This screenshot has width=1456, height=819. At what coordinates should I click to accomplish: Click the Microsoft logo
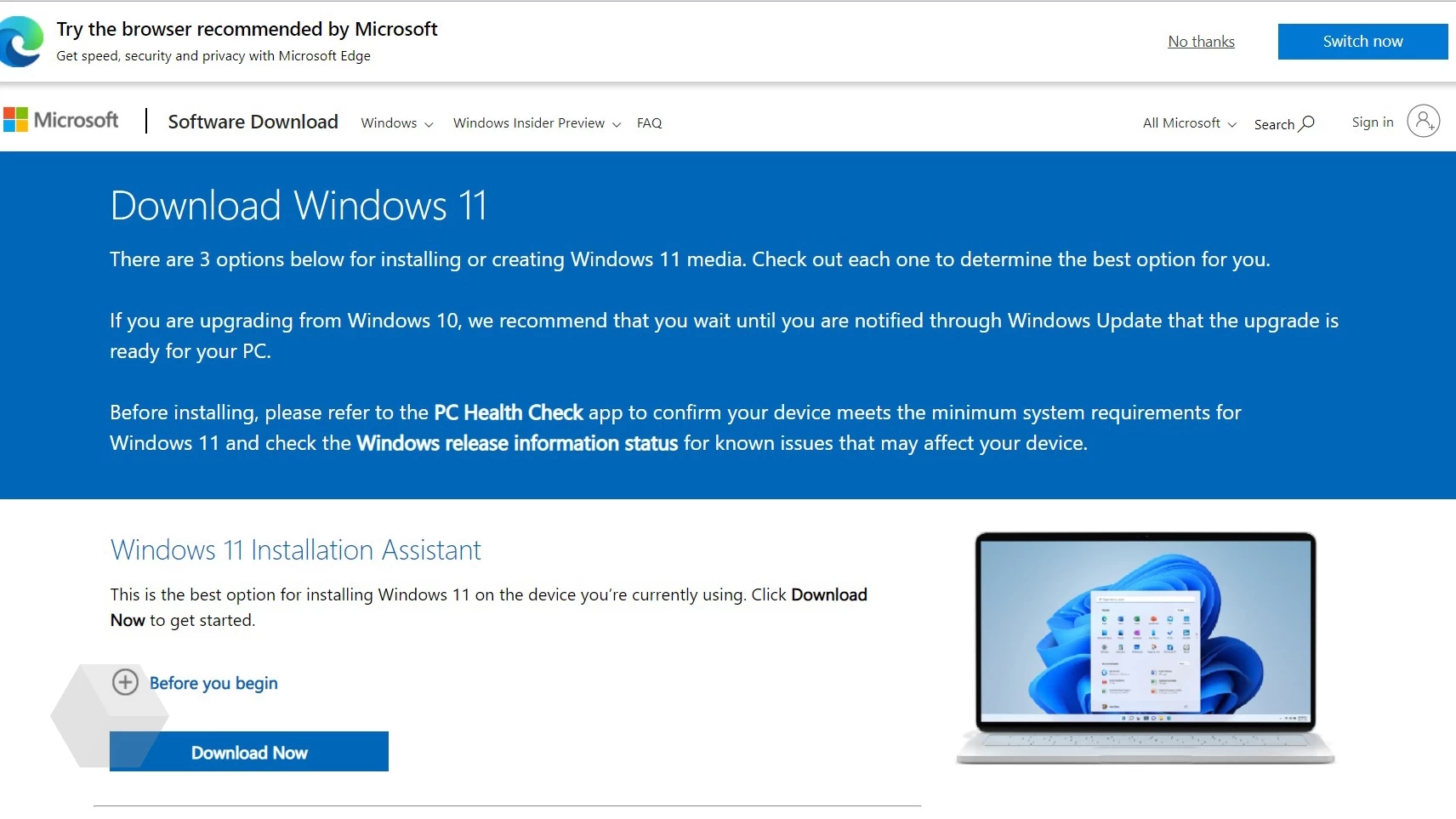click(x=61, y=120)
